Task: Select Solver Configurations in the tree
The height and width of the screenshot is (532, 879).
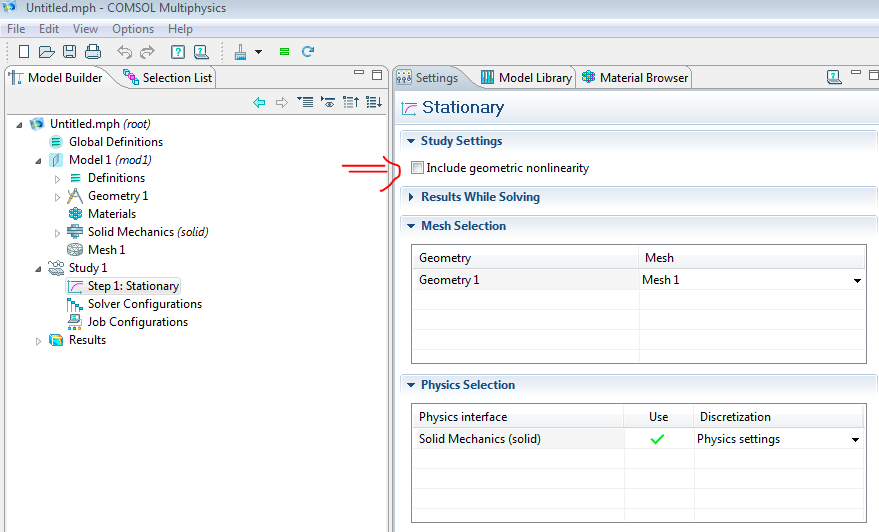Action: (x=144, y=304)
